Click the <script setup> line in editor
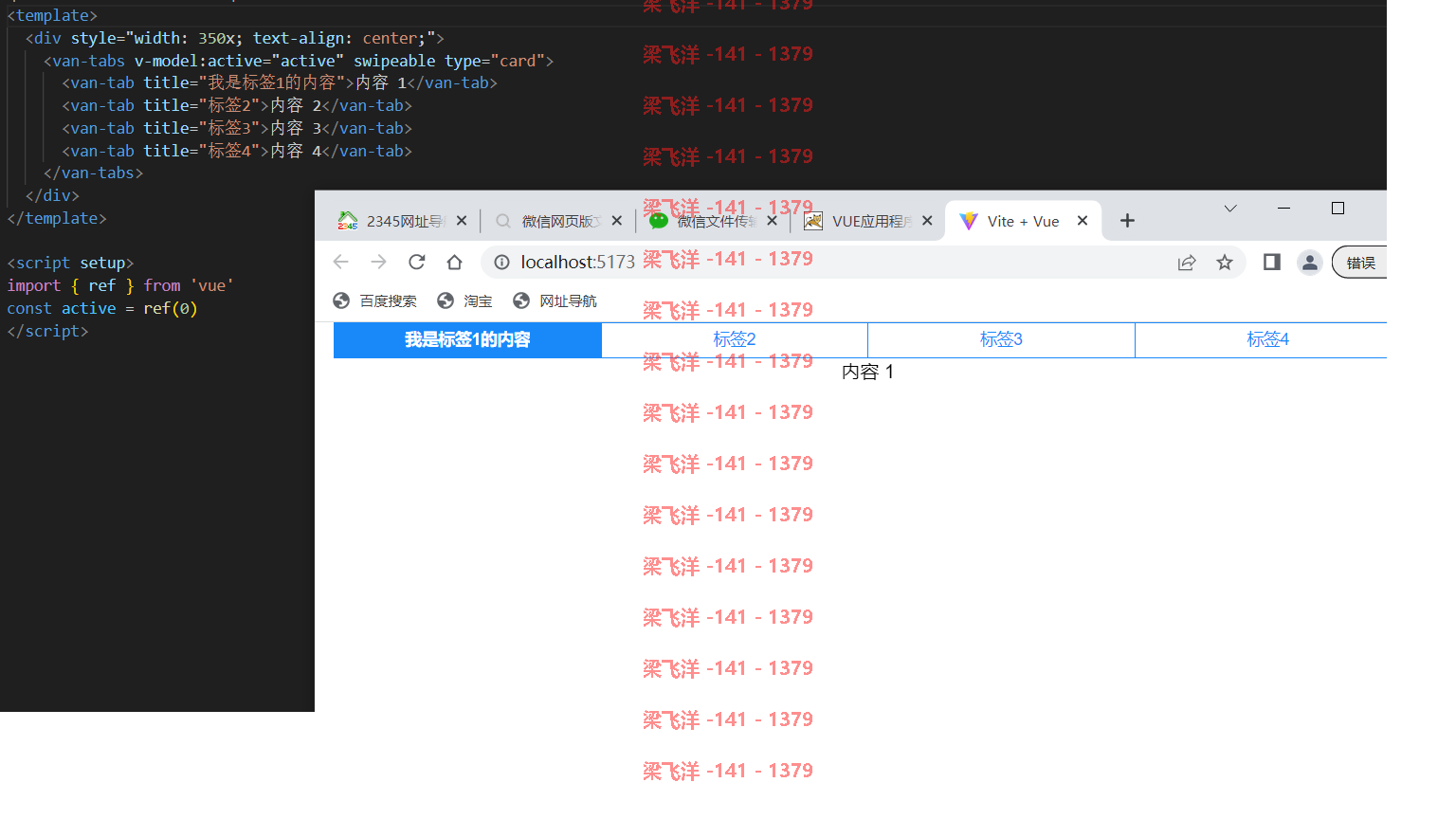The width and height of the screenshot is (1456, 819). tap(70, 263)
